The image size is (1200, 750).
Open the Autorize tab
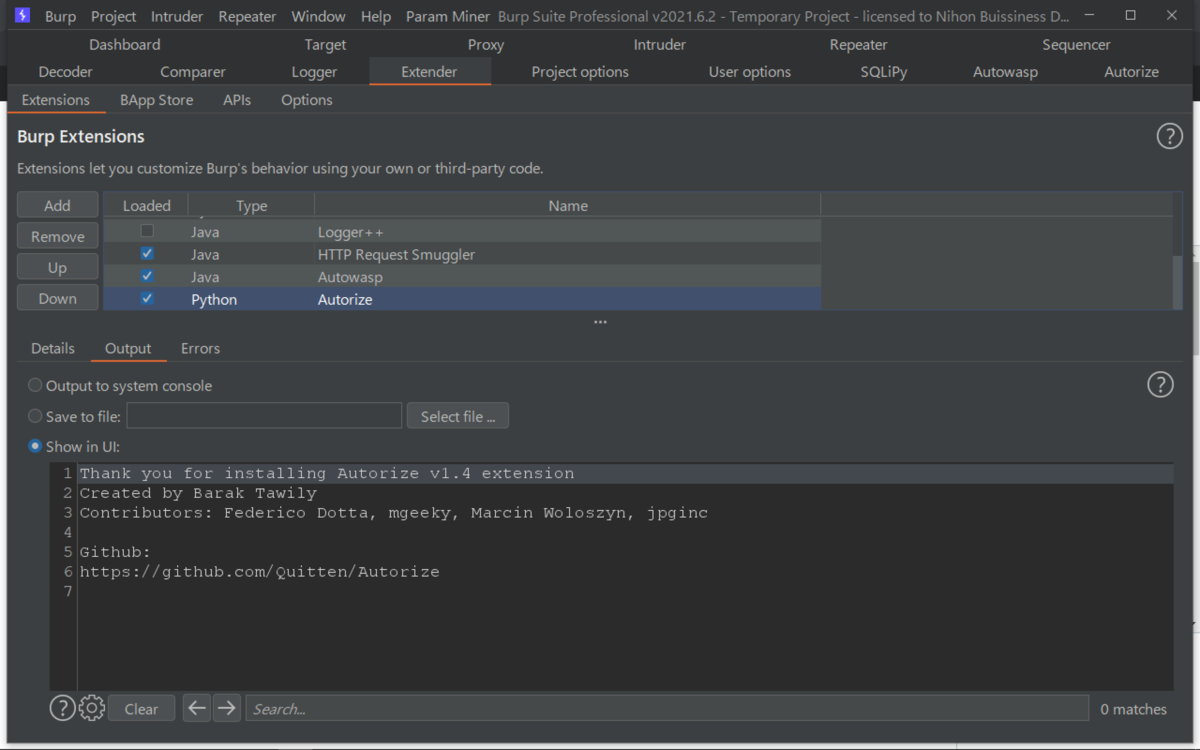pos(1131,72)
